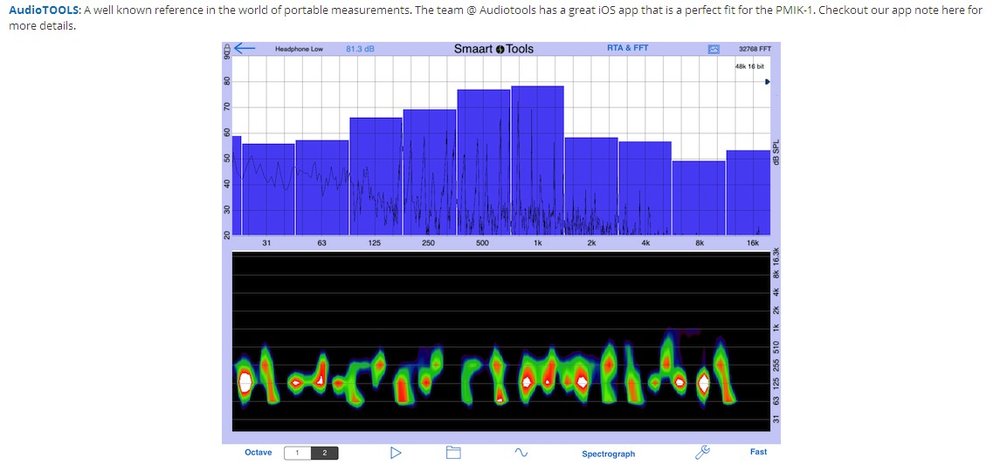The width and height of the screenshot is (1000, 471).
Task: Click the RTA & FFT mode label
Action: coord(628,48)
